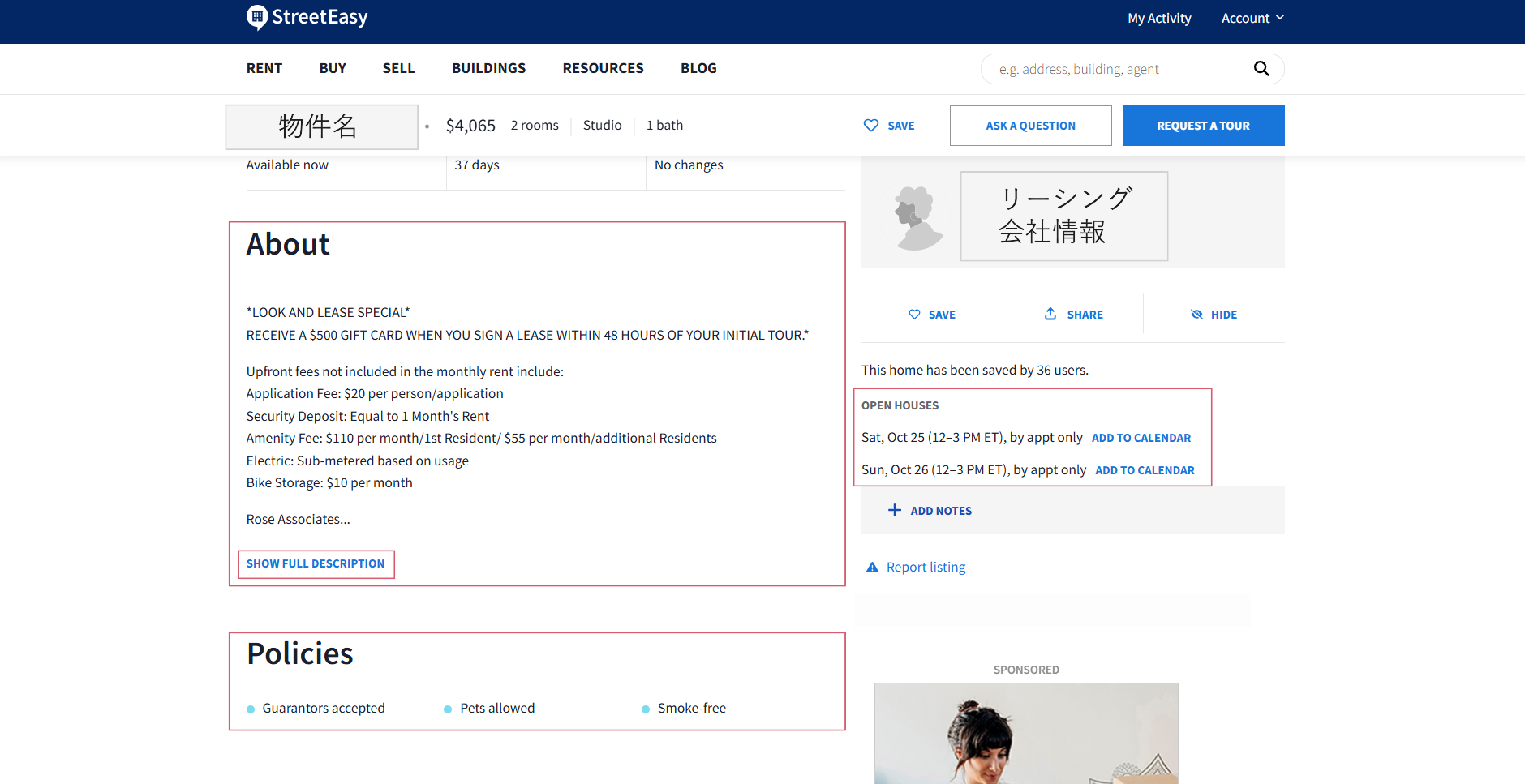The image size is (1525, 784).
Task: Open the Resources menu
Action: [603, 68]
